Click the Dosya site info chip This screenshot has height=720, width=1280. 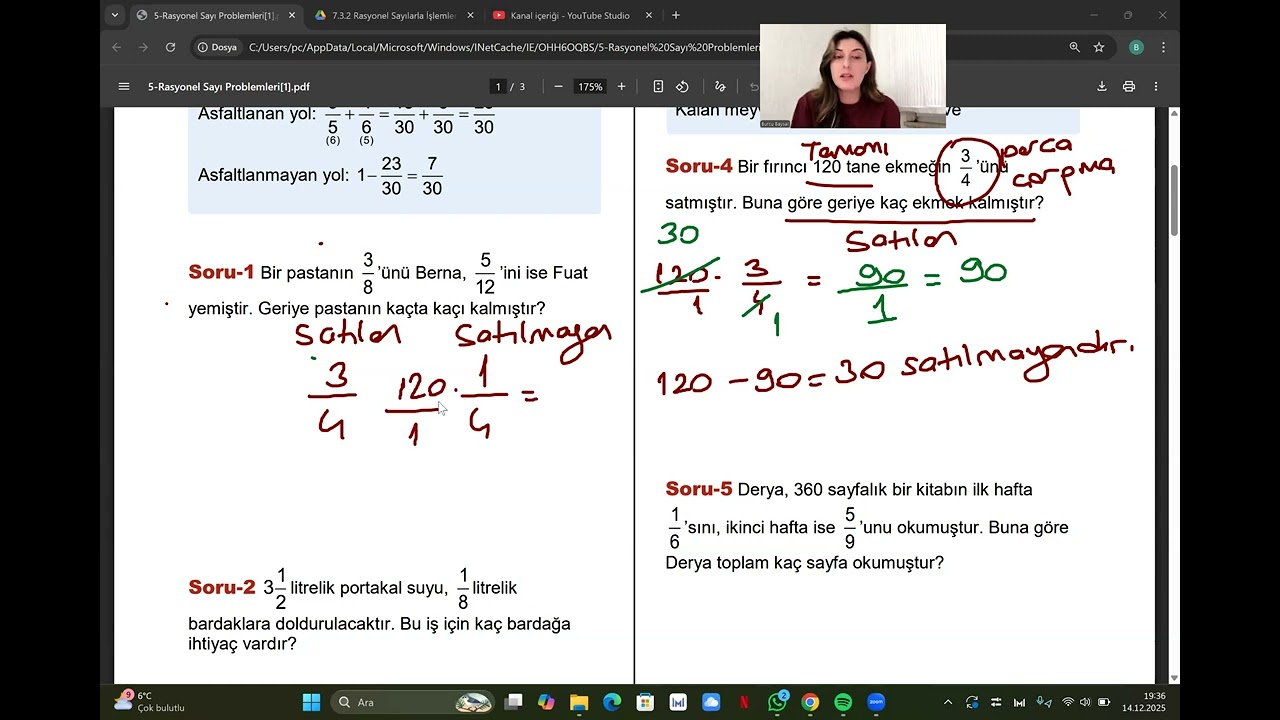click(218, 47)
